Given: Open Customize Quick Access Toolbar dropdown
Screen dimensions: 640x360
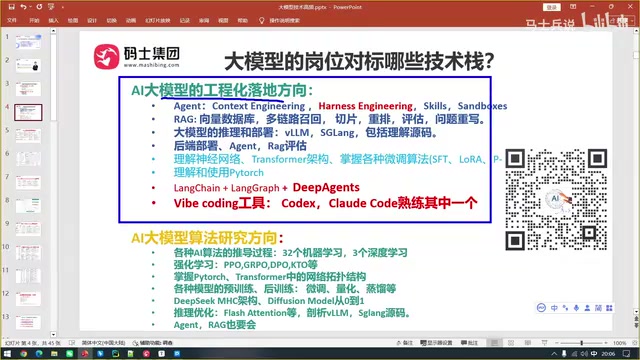Looking at the screenshot, I should (x=62, y=7).
